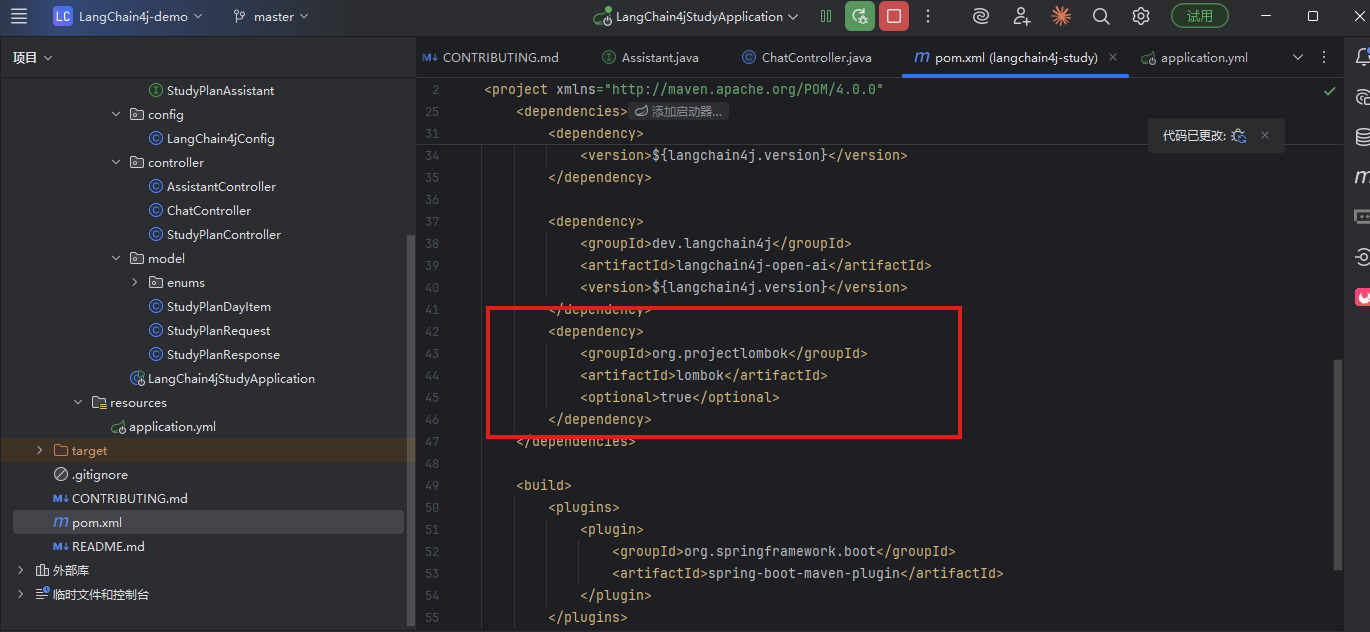The width and height of the screenshot is (1370, 632).
Task: Open Code With Me add-user icon
Action: (x=1021, y=16)
